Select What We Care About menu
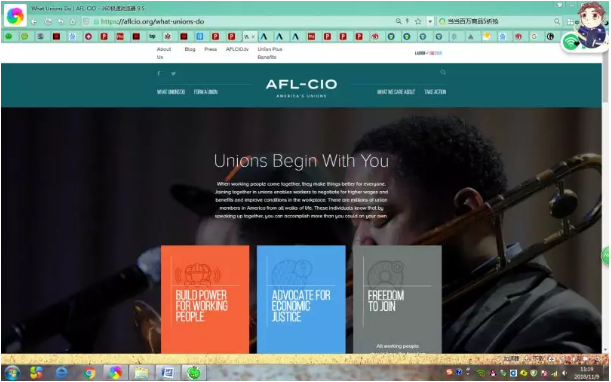611x382 pixels. 396,92
